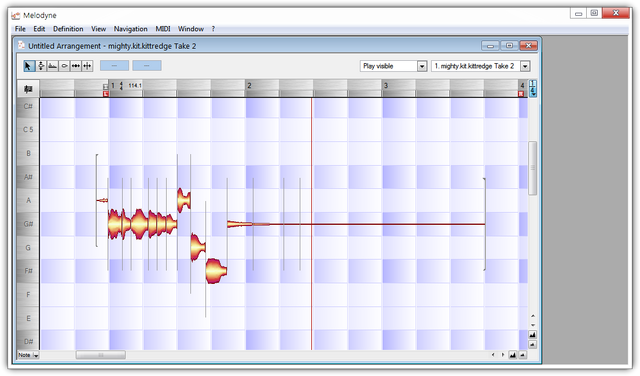Viewport: 640px width, 376px height.
Task: Click the E key on pitch ruler
Action: (x=28, y=318)
